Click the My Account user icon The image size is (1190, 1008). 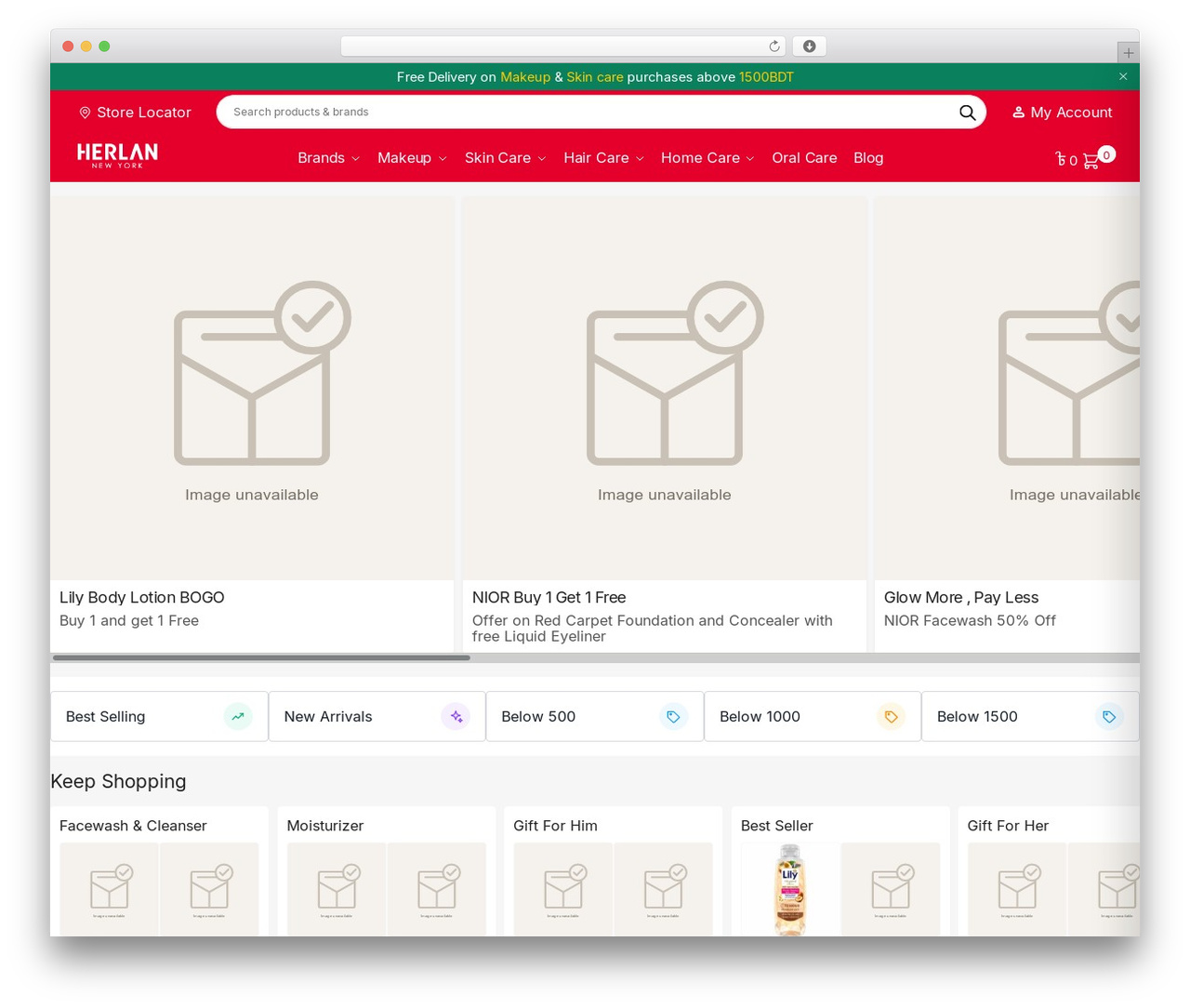1018,113
